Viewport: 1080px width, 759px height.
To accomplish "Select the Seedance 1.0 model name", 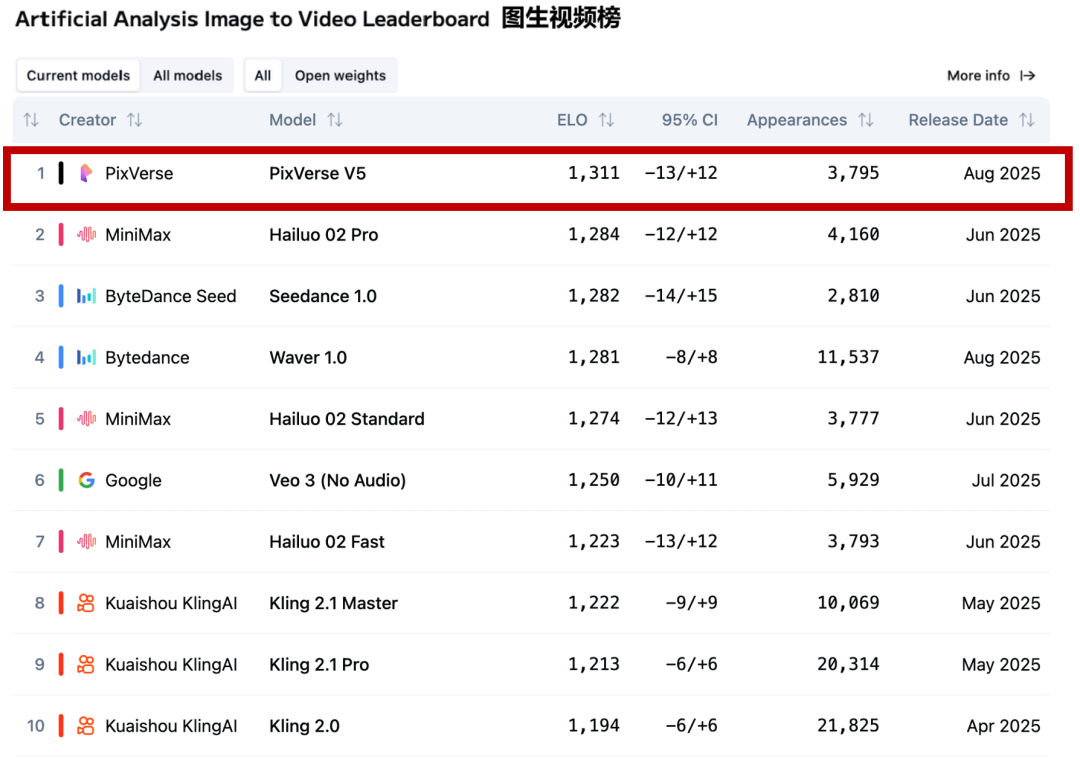I will click(323, 296).
